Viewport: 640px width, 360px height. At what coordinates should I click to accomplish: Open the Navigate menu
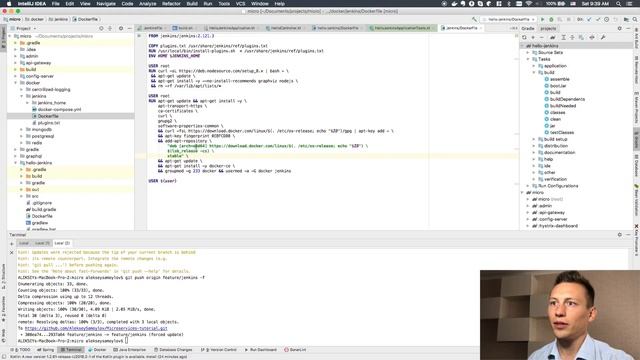point(106,4)
